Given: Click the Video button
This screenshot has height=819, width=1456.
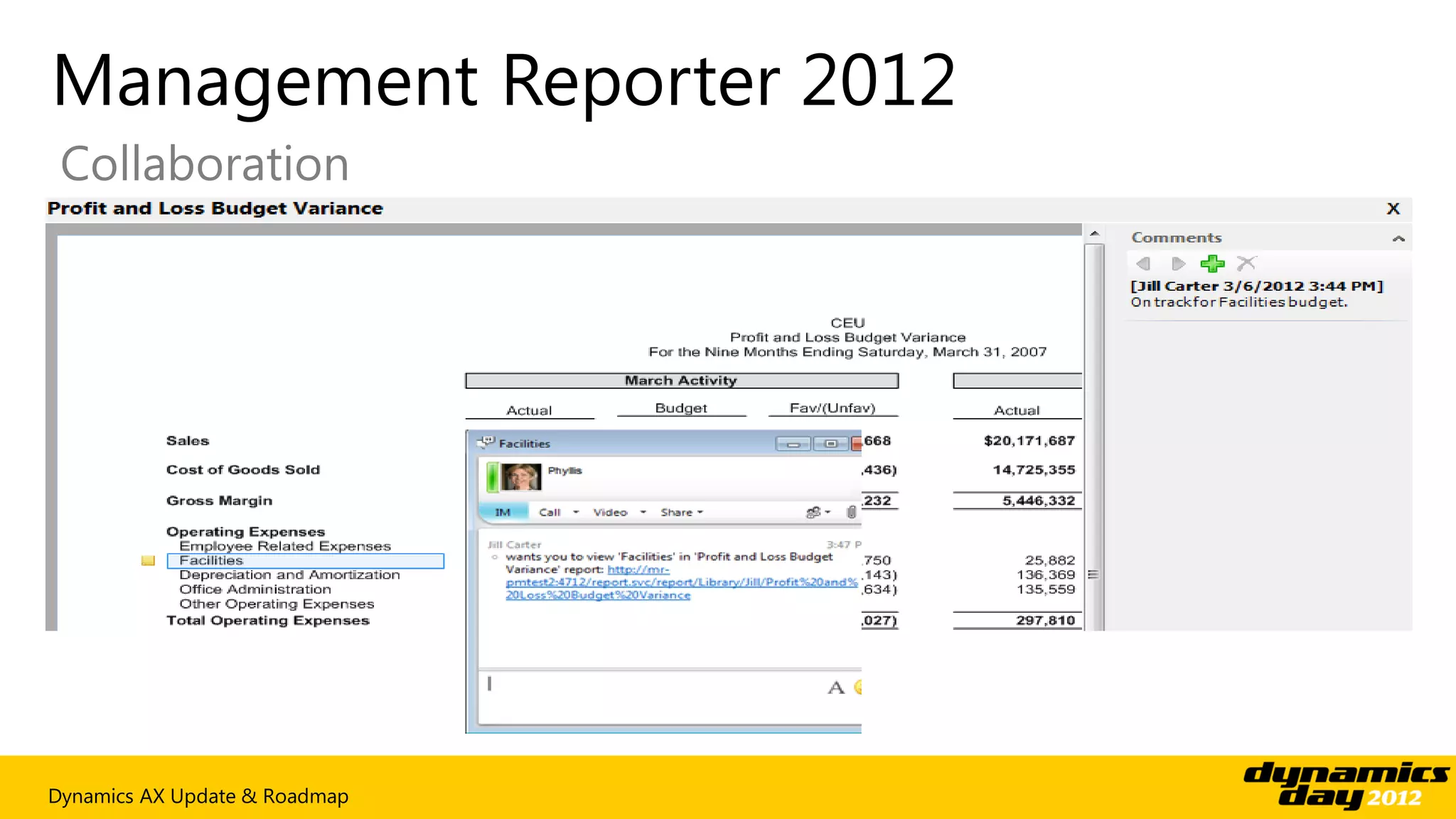Looking at the screenshot, I should (x=611, y=512).
